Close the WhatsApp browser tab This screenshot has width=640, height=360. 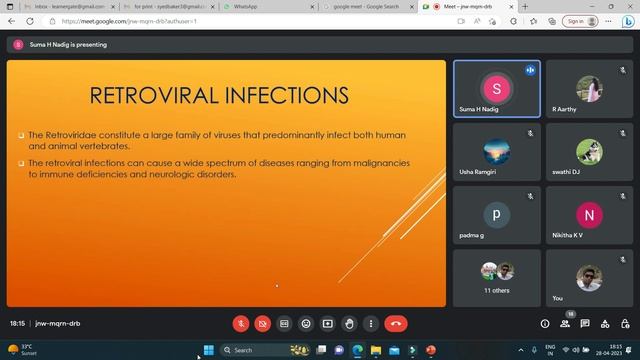[x=312, y=7]
